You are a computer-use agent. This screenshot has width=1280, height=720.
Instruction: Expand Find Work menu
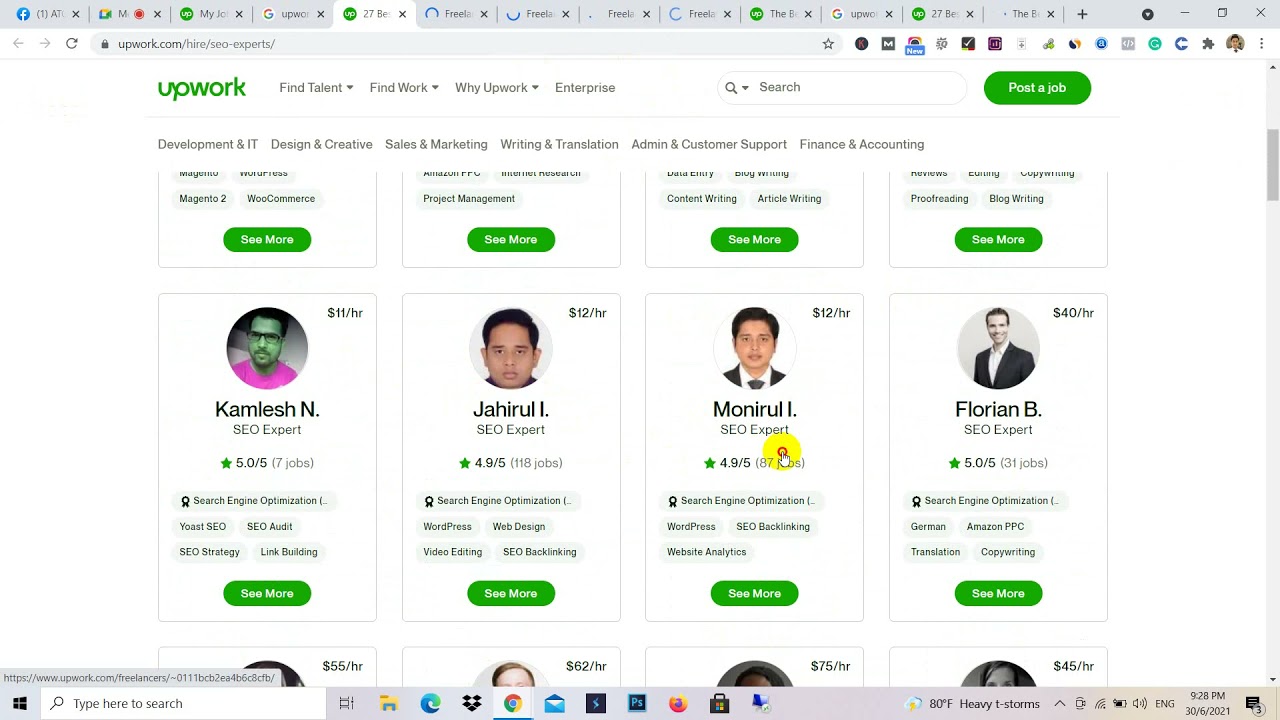(x=404, y=88)
